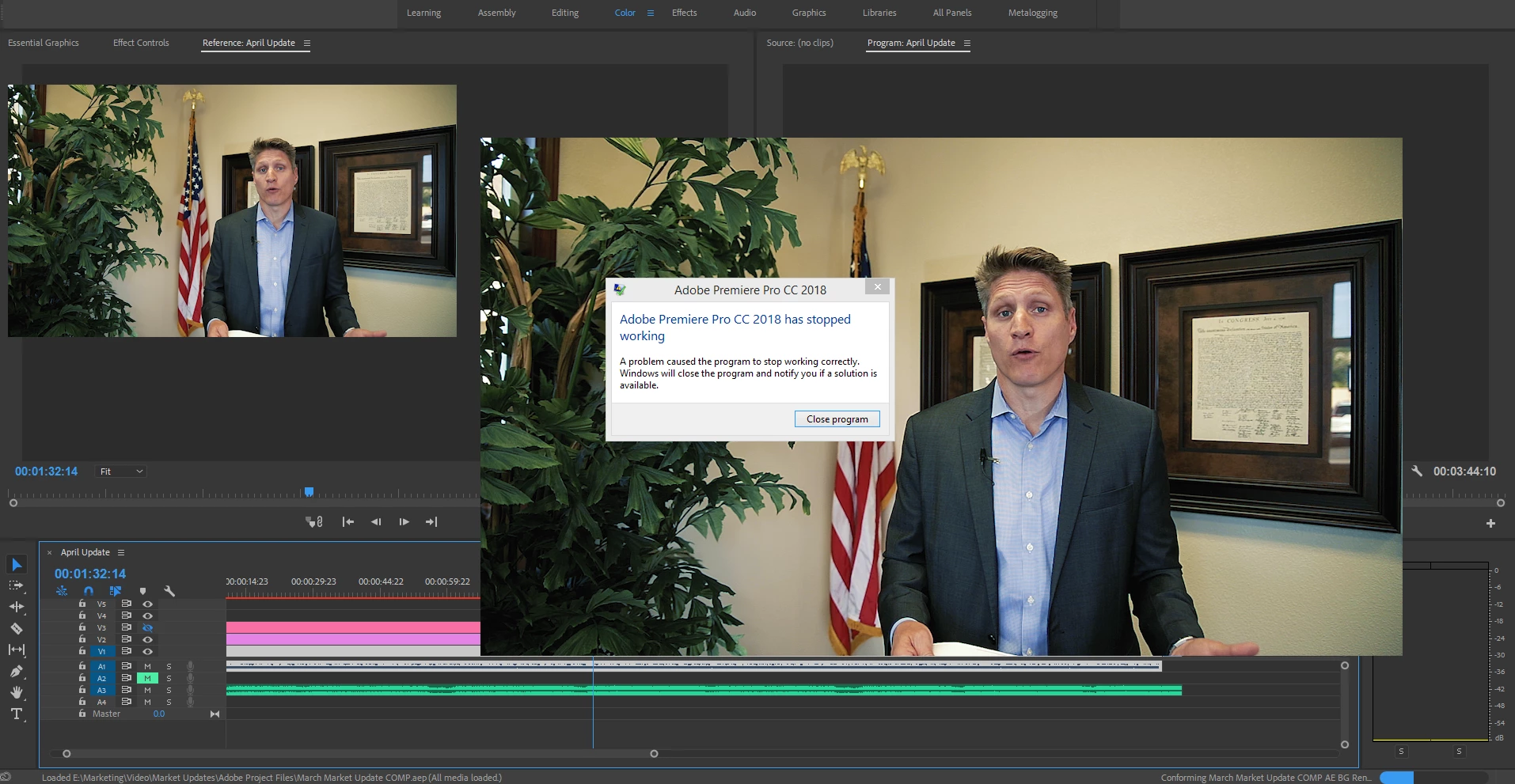This screenshot has width=1515, height=784.
Task: Solo audio track A4
Action: click(169, 702)
